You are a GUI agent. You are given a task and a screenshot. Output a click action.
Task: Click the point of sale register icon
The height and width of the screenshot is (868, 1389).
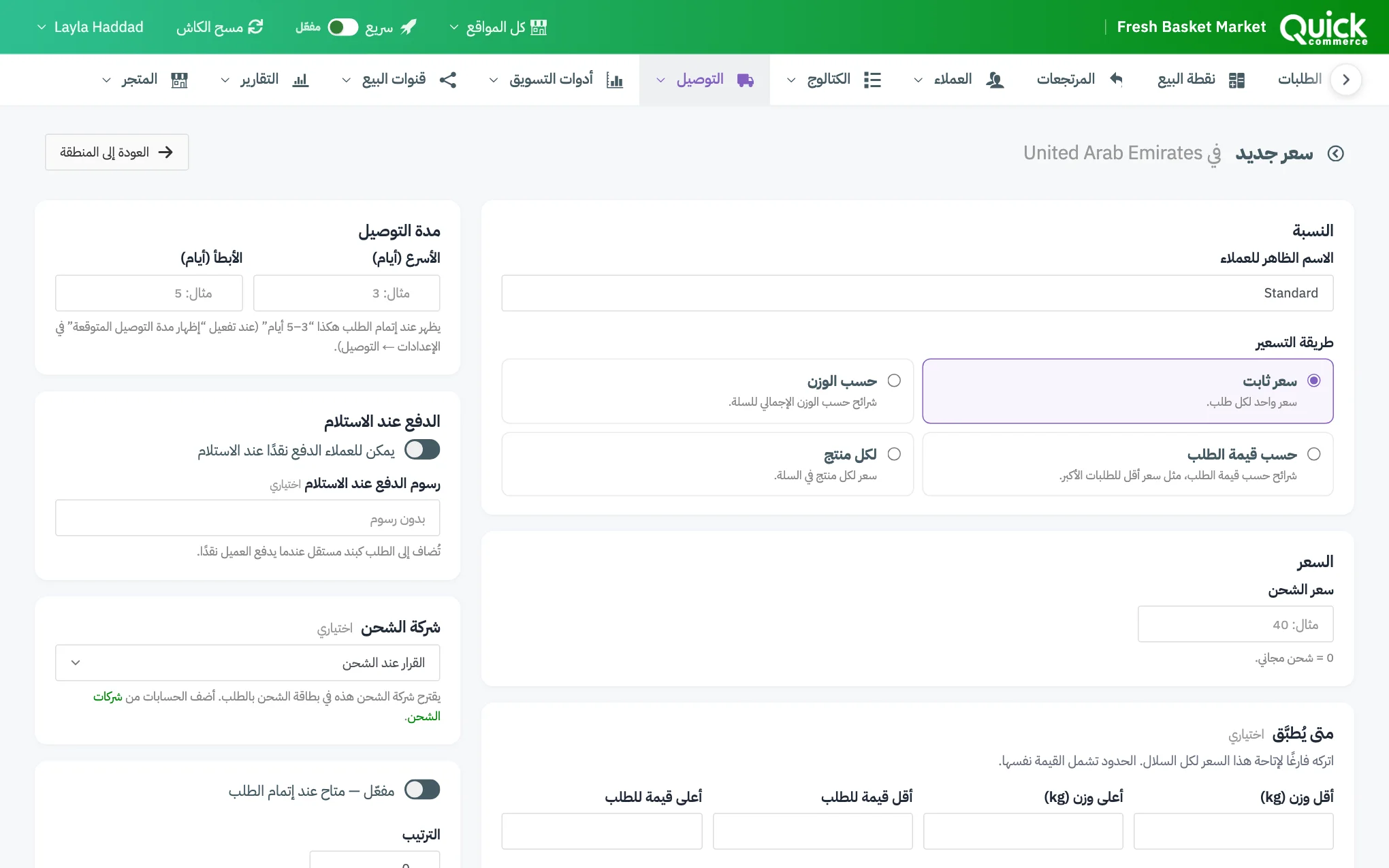[1236, 80]
